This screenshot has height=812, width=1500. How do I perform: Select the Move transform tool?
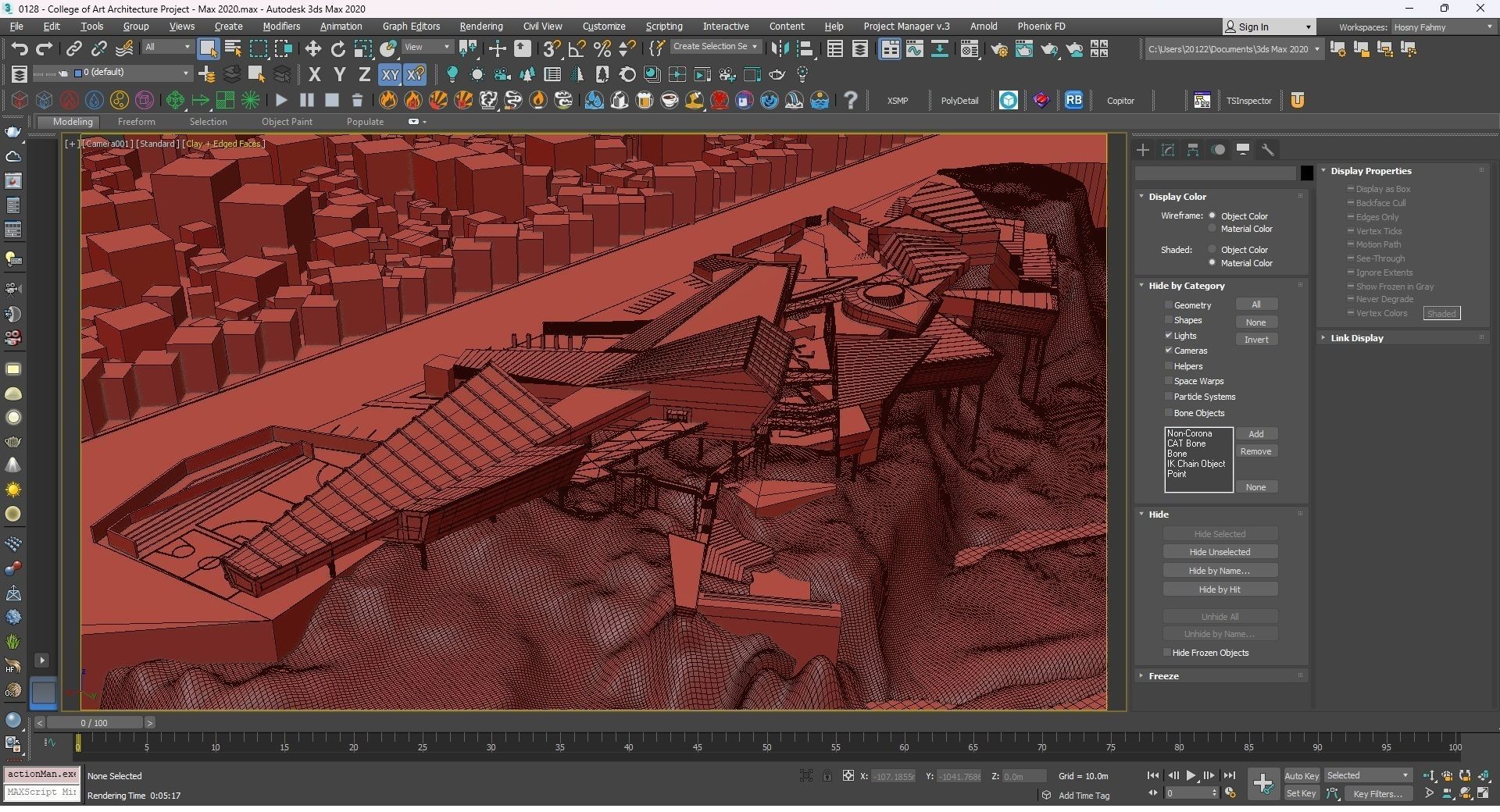[x=312, y=49]
